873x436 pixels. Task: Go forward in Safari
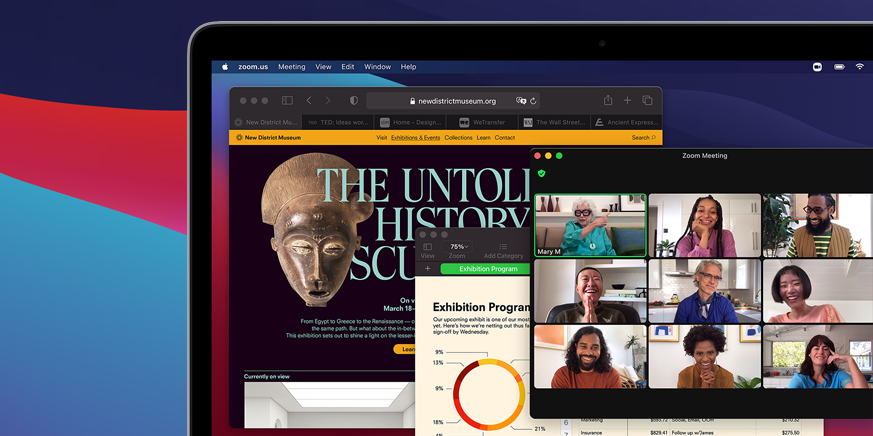tap(328, 101)
